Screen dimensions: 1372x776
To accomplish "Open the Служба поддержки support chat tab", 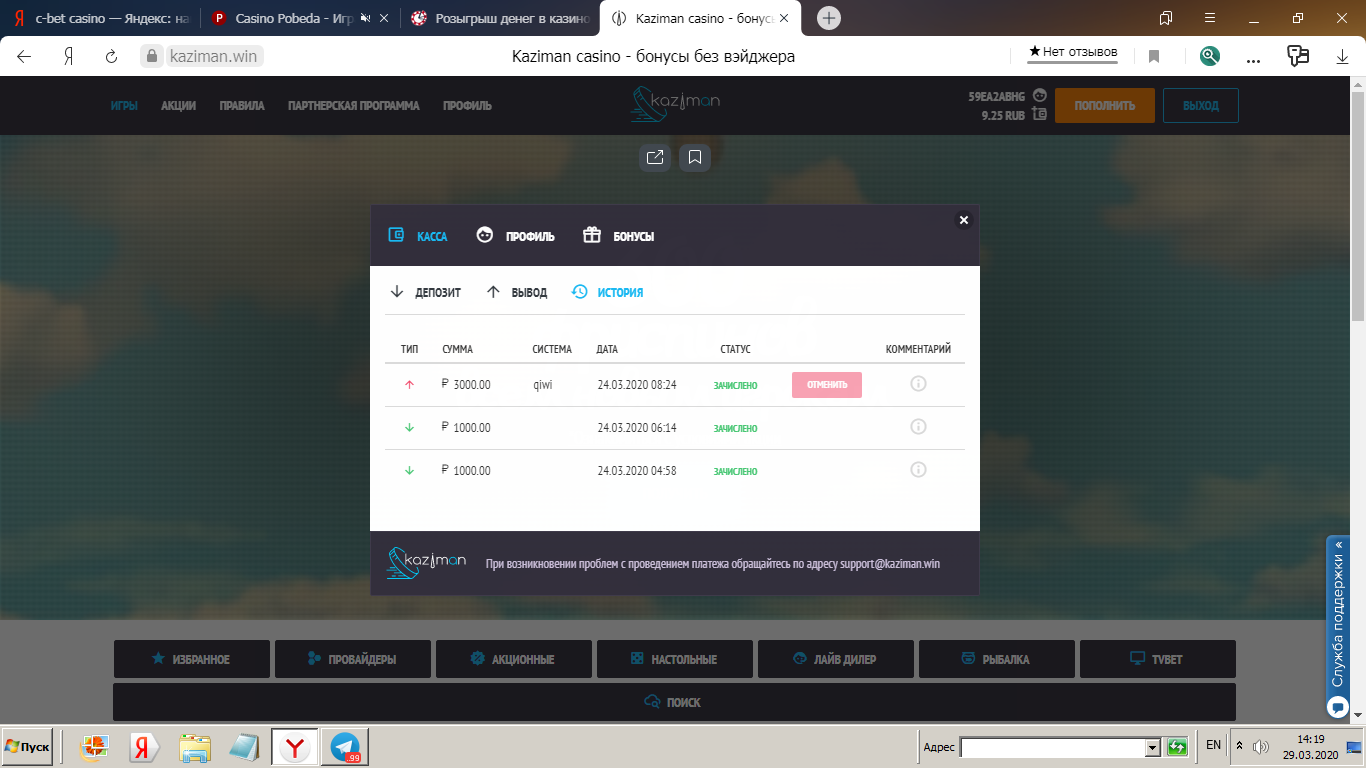I will (1338, 628).
